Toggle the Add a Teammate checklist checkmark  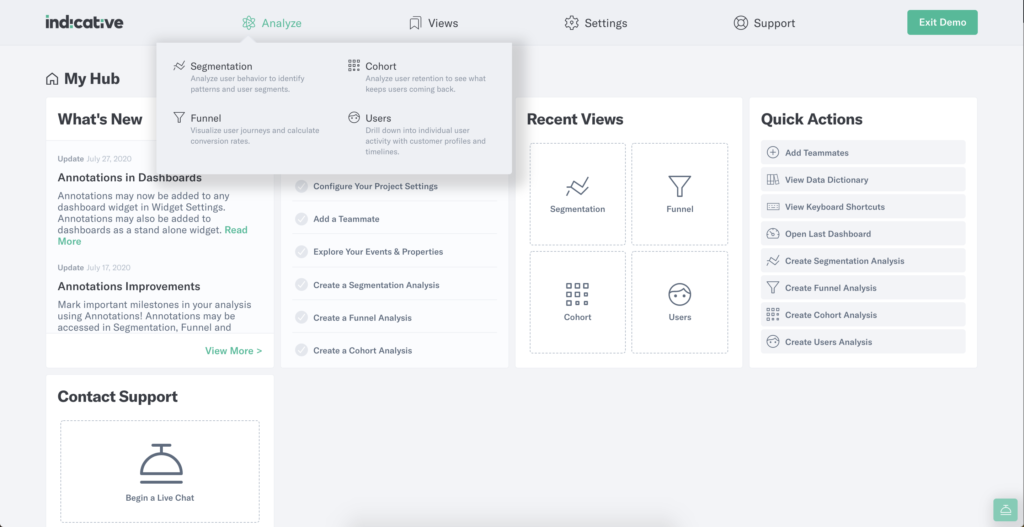click(x=301, y=219)
